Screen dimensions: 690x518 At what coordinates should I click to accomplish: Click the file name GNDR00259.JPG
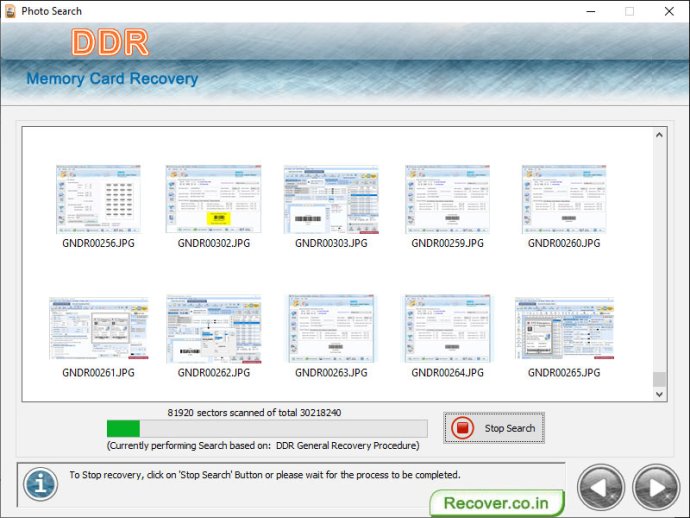pos(447,243)
